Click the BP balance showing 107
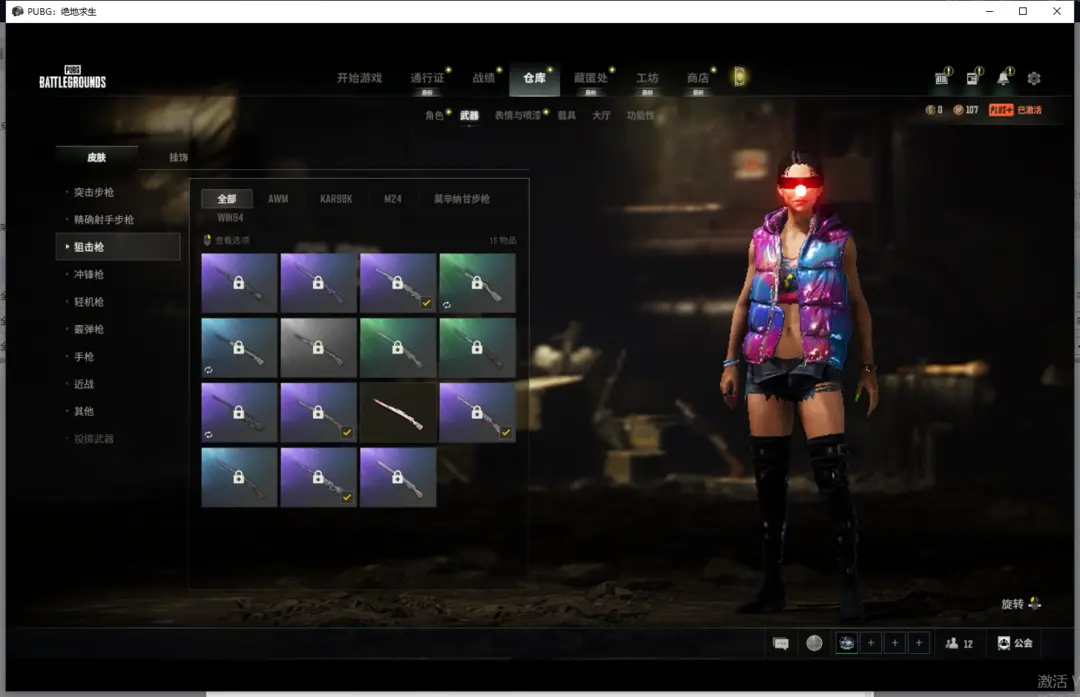This screenshot has height=697, width=1080. (x=966, y=110)
